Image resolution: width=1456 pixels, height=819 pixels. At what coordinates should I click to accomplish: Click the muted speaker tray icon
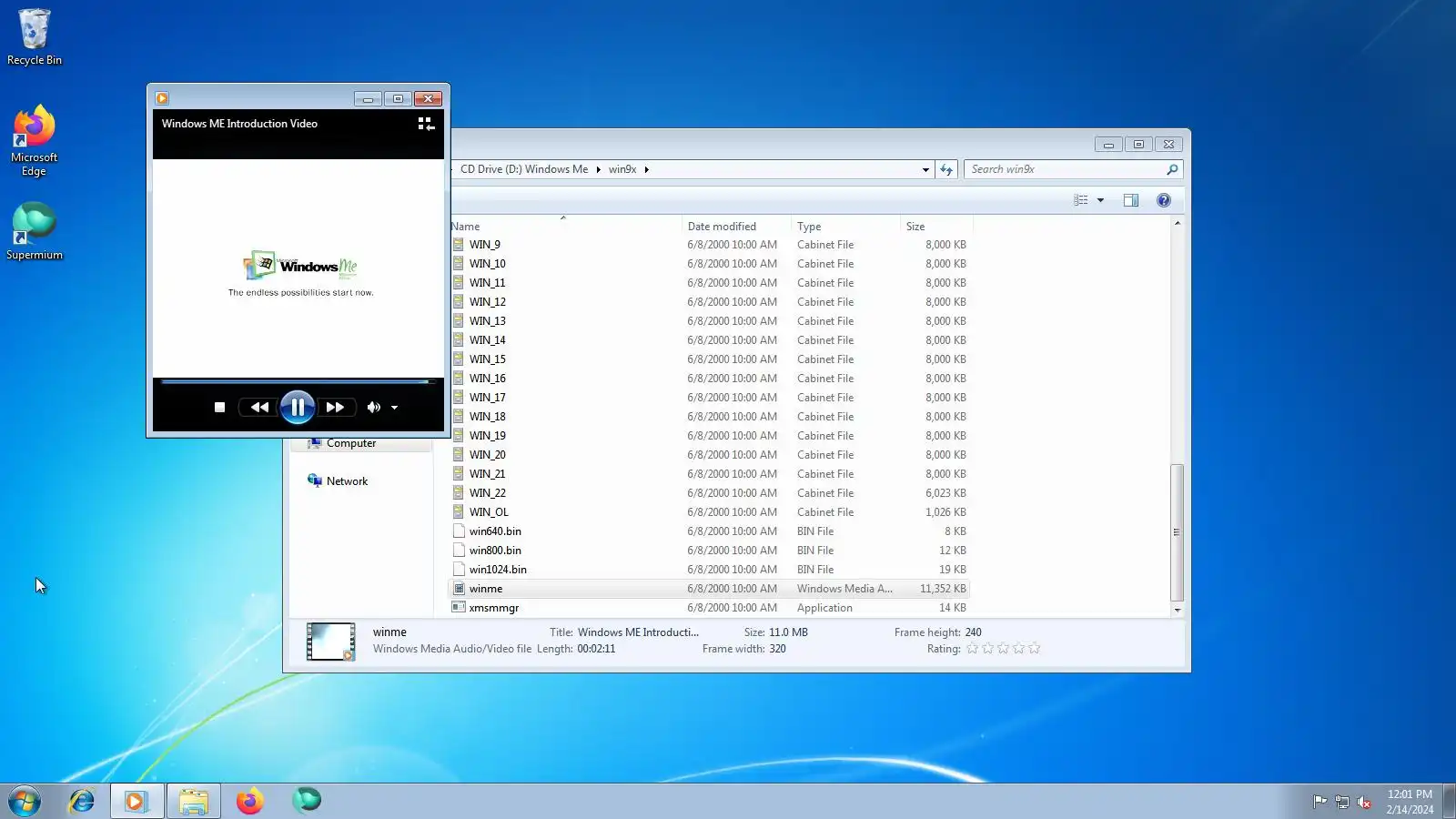tap(1363, 802)
